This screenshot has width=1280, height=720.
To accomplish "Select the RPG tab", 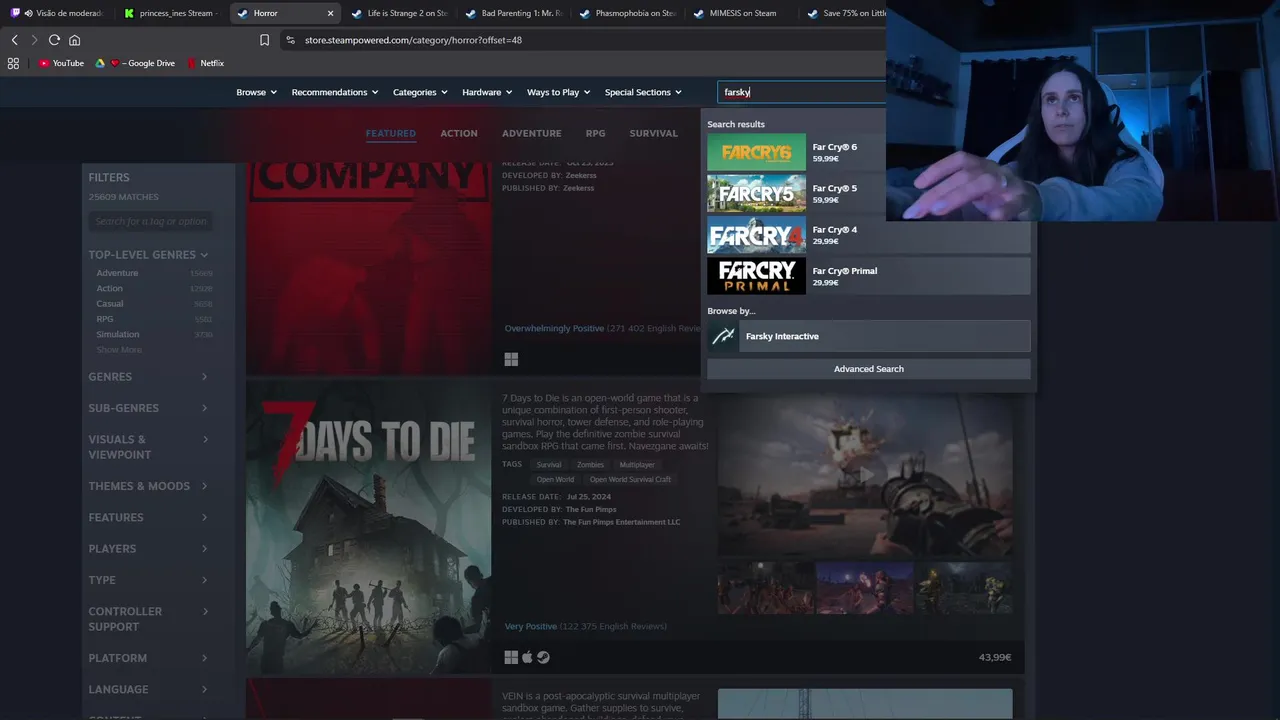I will pos(595,133).
